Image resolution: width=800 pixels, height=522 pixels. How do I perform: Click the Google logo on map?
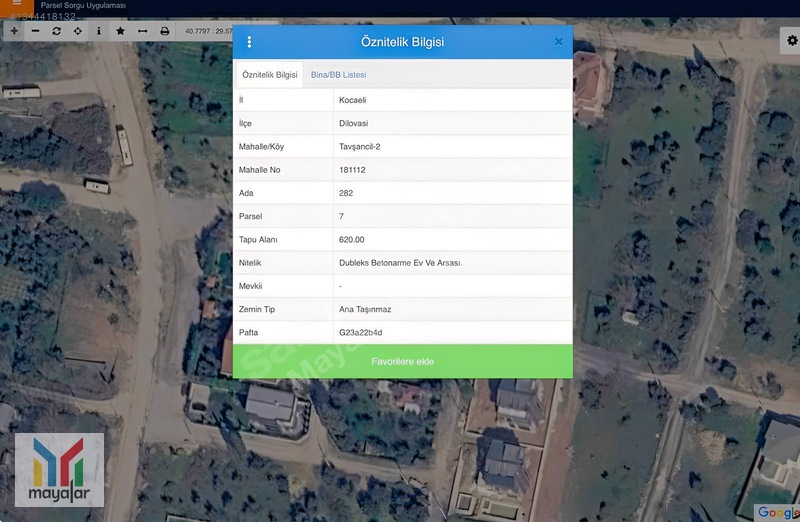779,512
